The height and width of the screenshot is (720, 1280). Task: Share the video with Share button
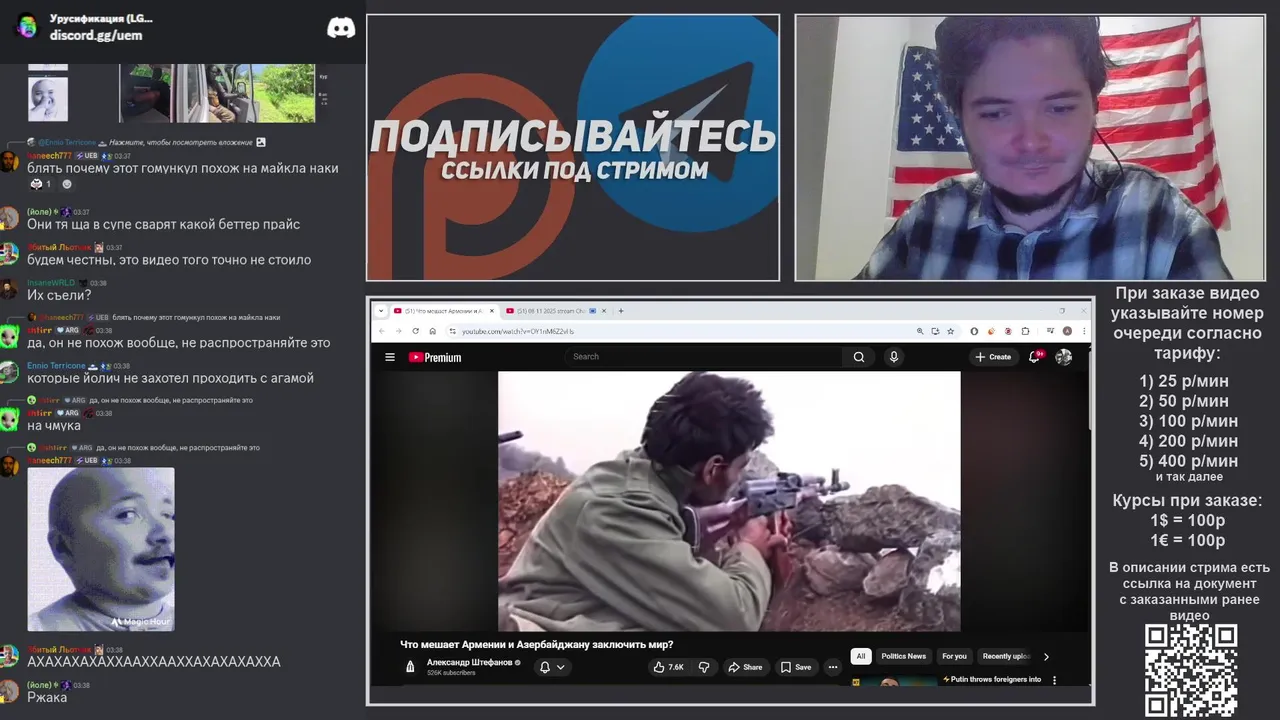point(745,667)
